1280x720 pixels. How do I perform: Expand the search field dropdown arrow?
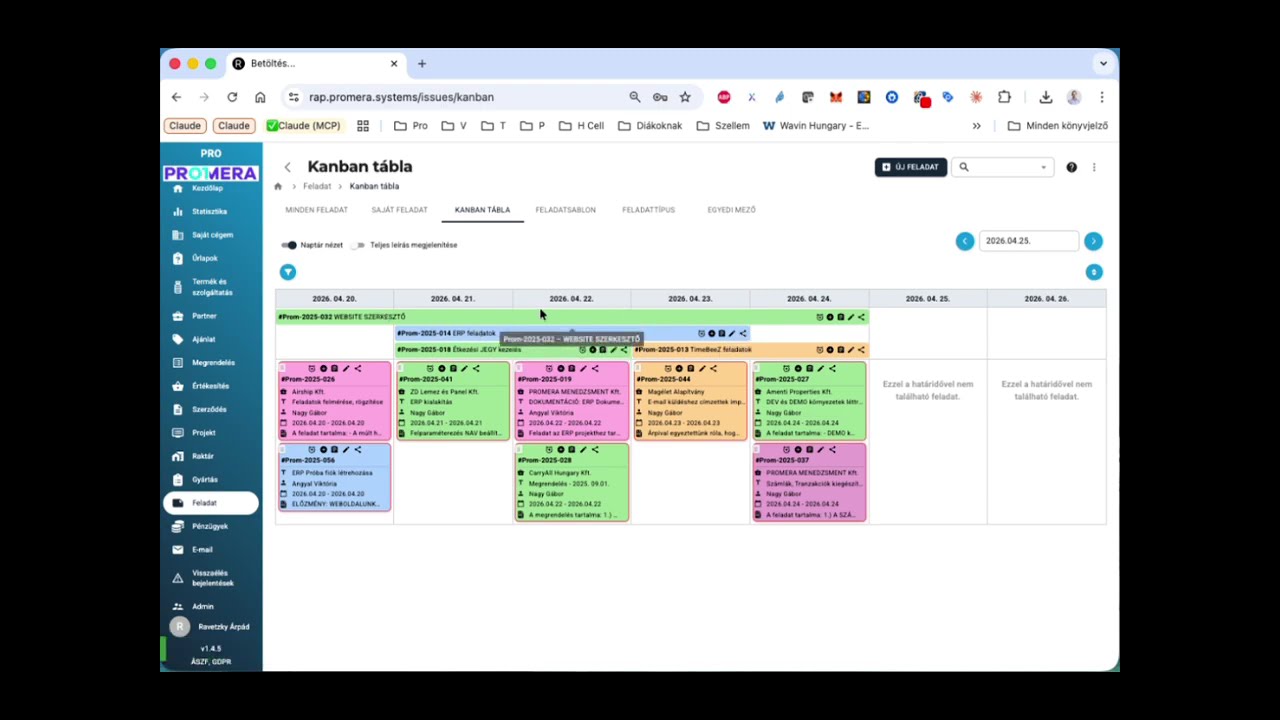point(1043,168)
